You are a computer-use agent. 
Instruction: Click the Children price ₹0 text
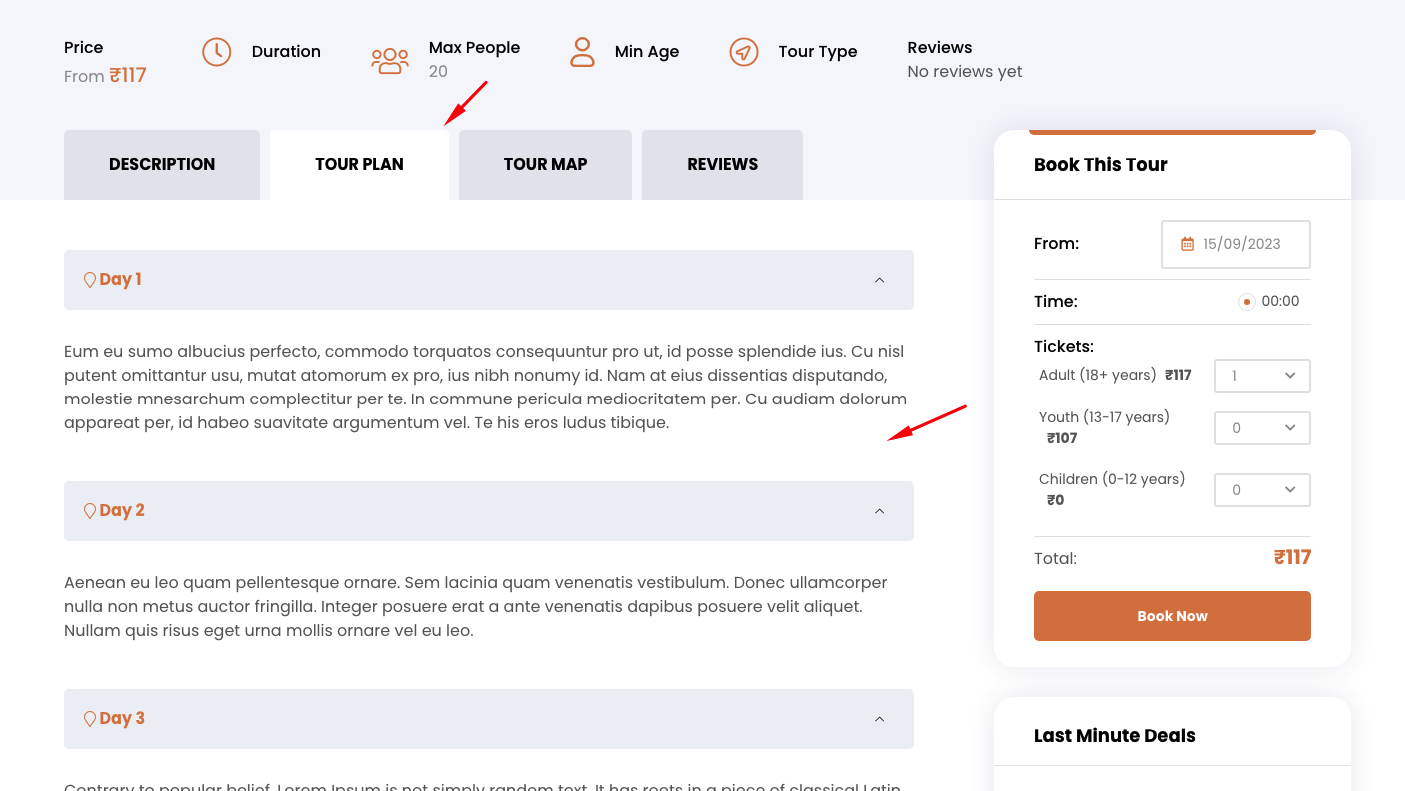coord(1056,500)
